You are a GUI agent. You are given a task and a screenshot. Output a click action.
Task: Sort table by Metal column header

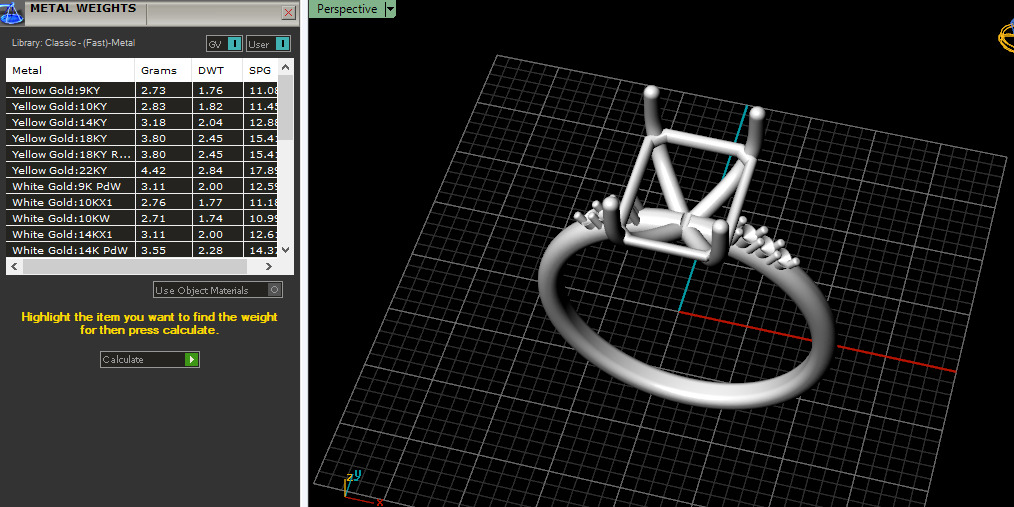pyautogui.click(x=70, y=70)
